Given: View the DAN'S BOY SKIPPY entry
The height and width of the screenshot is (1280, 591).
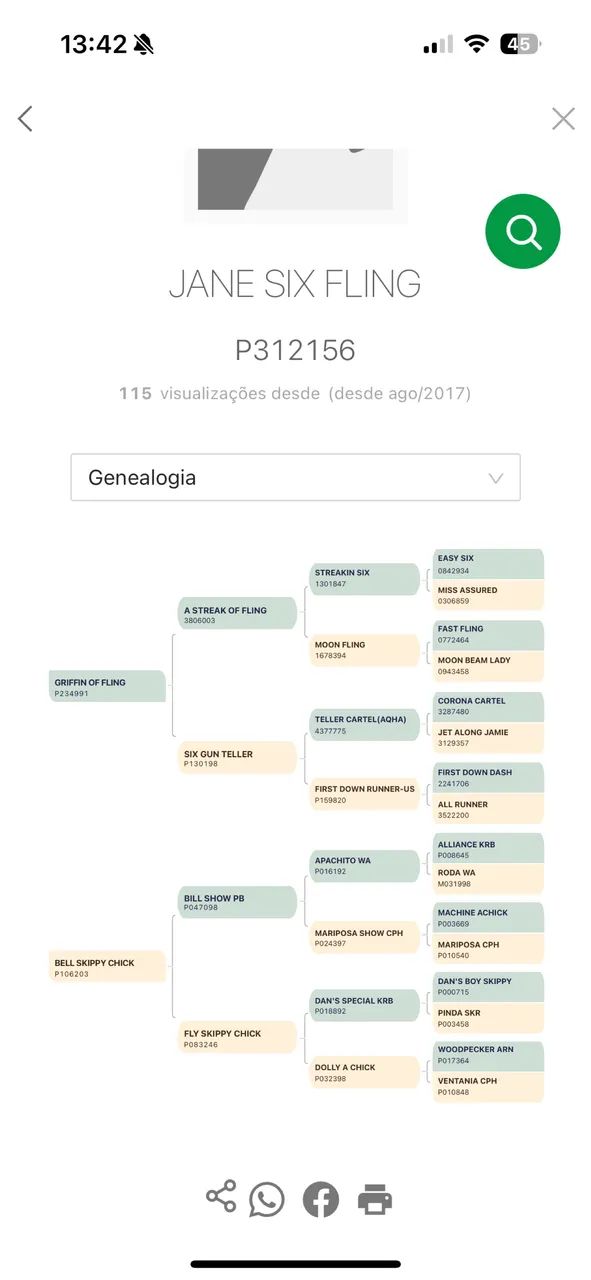Looking at the screenshot, I should pyautogui.click(x=486, y=987).
